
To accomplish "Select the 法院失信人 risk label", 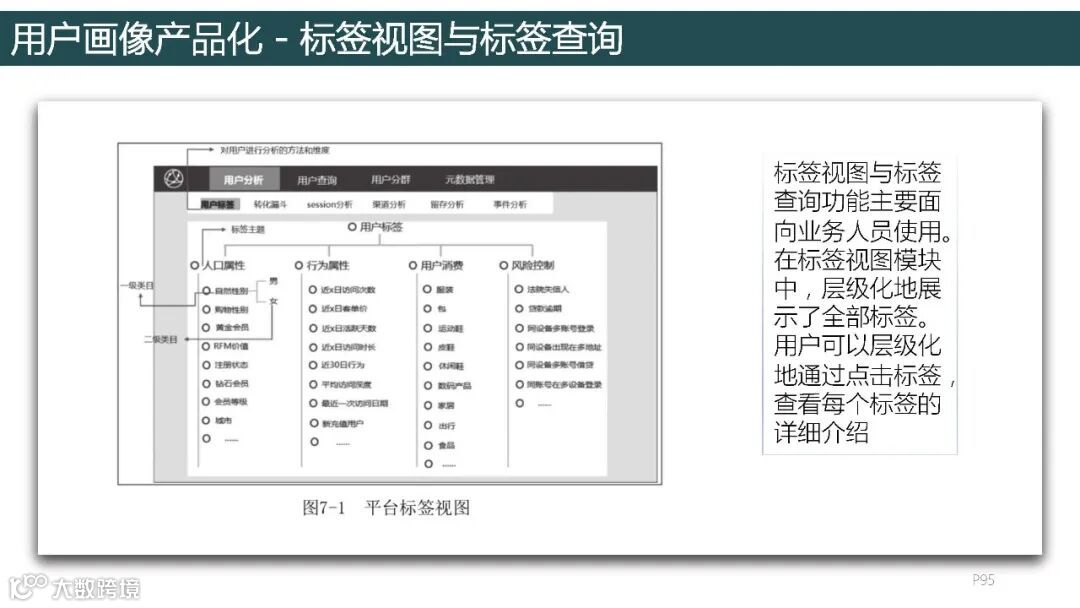I will (x=541, y=289).
